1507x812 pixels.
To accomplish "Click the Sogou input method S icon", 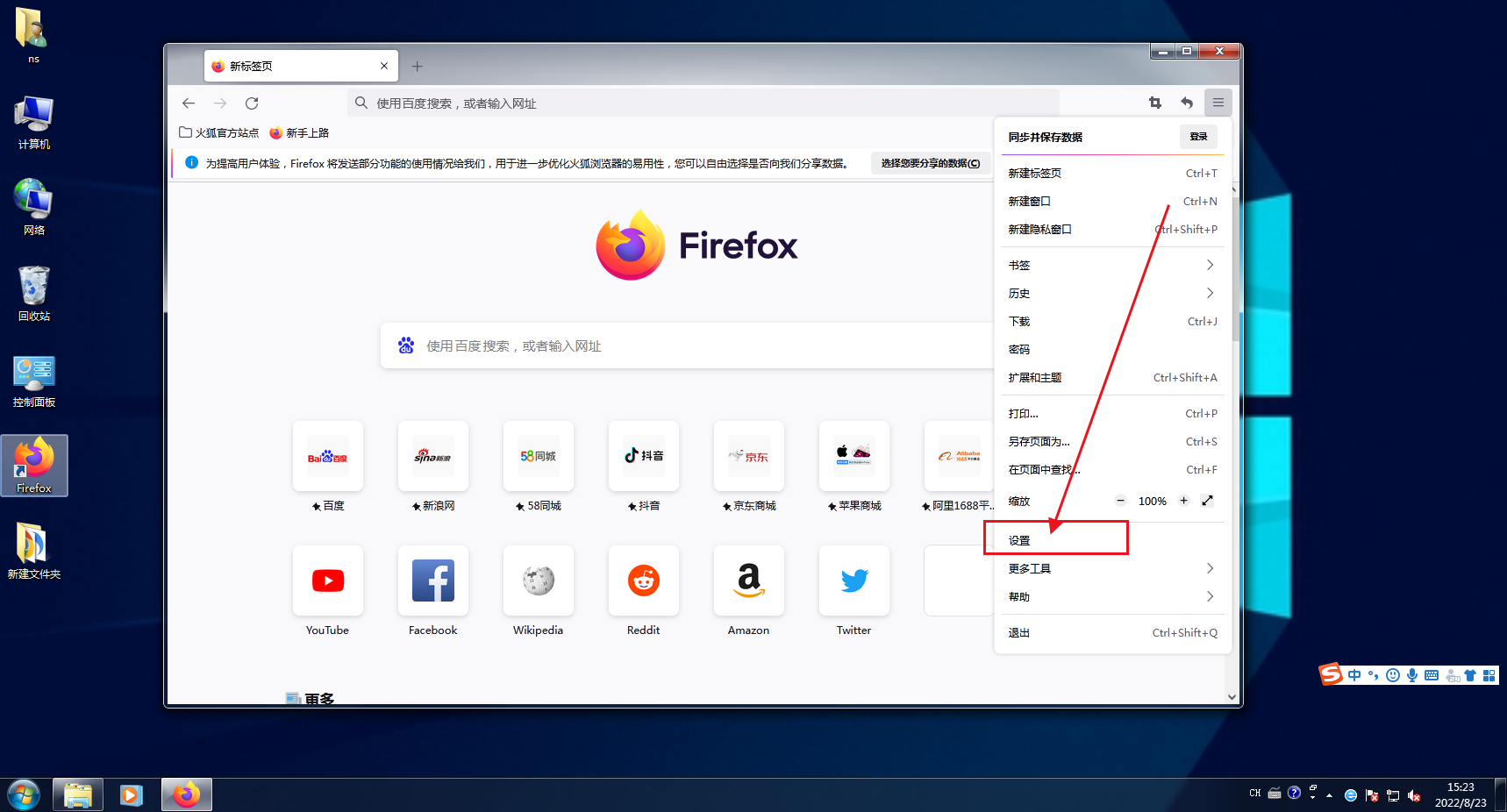I will 1332,674.
